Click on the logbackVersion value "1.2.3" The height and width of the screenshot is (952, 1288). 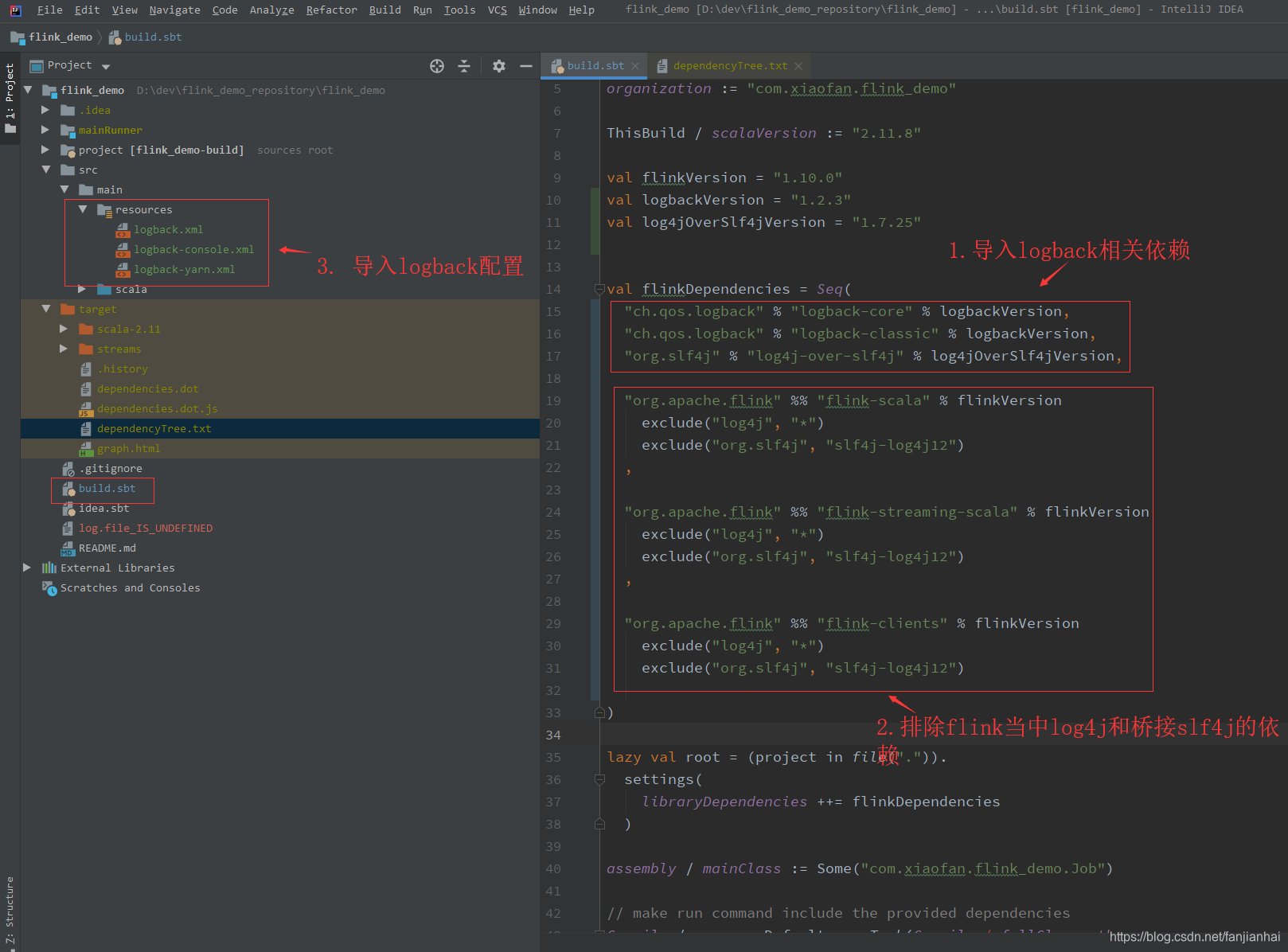820,201
